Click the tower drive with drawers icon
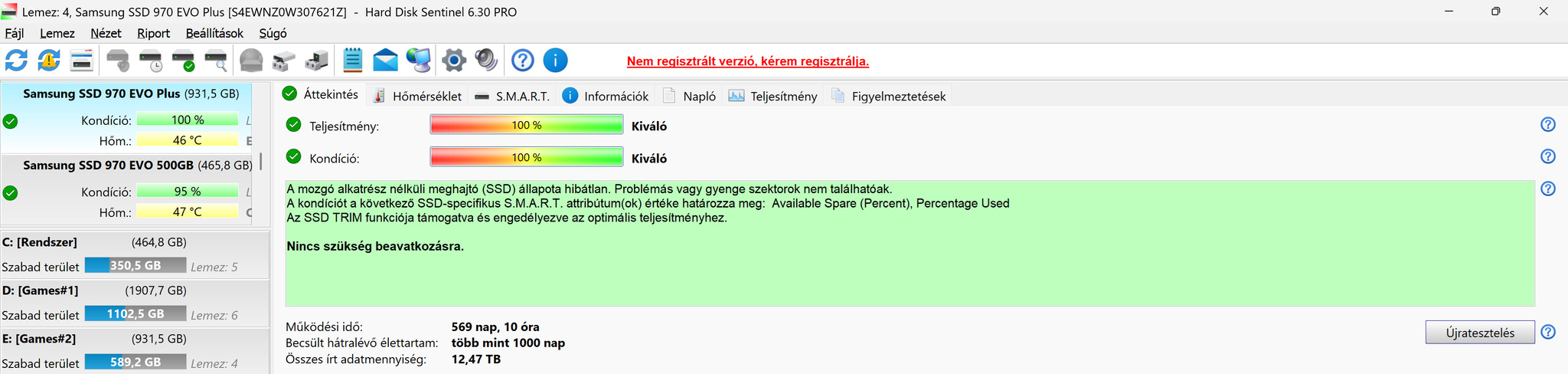Image resolution: width=1568 pixels, height=374 pixels. [x=317, y=60]
